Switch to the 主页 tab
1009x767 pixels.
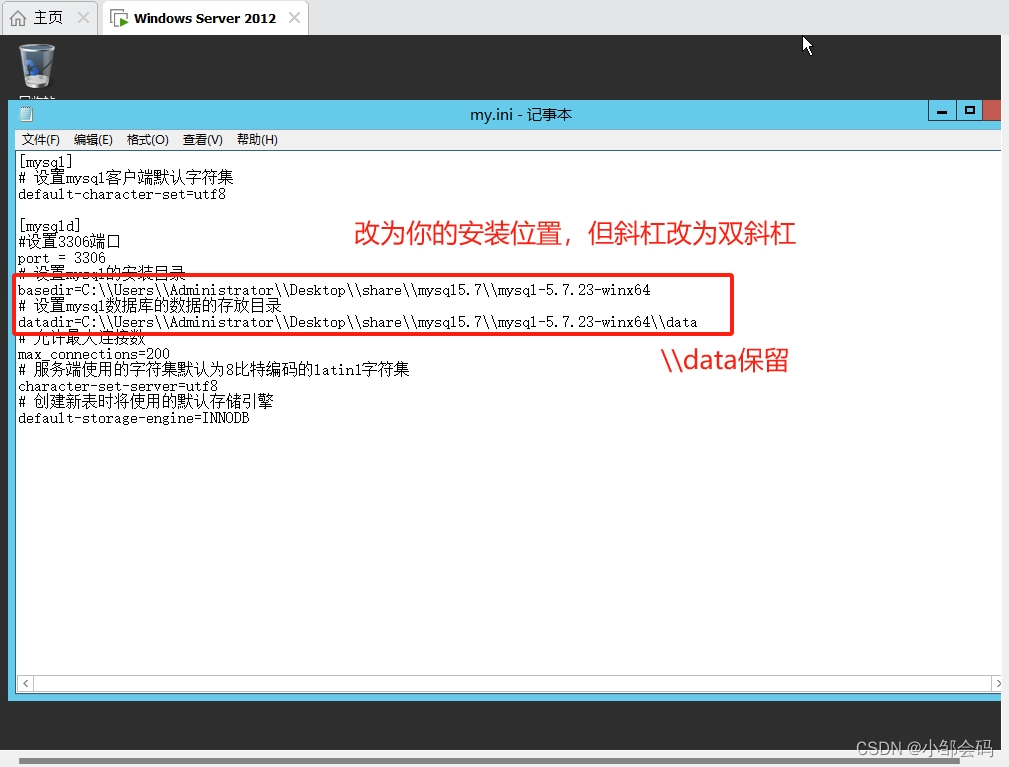pyautogui.click(x=50, y=18)
